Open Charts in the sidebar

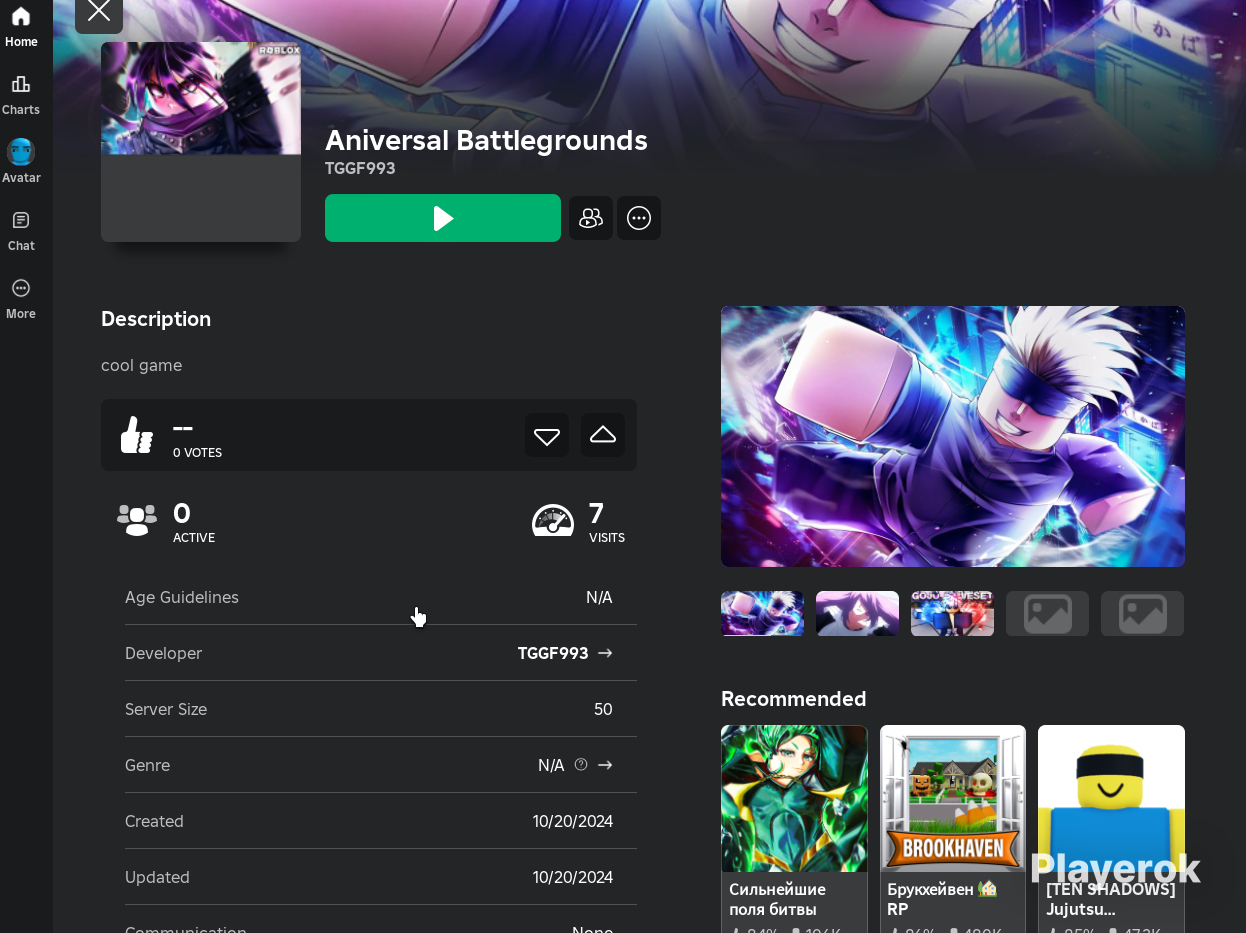coord(21,95)
